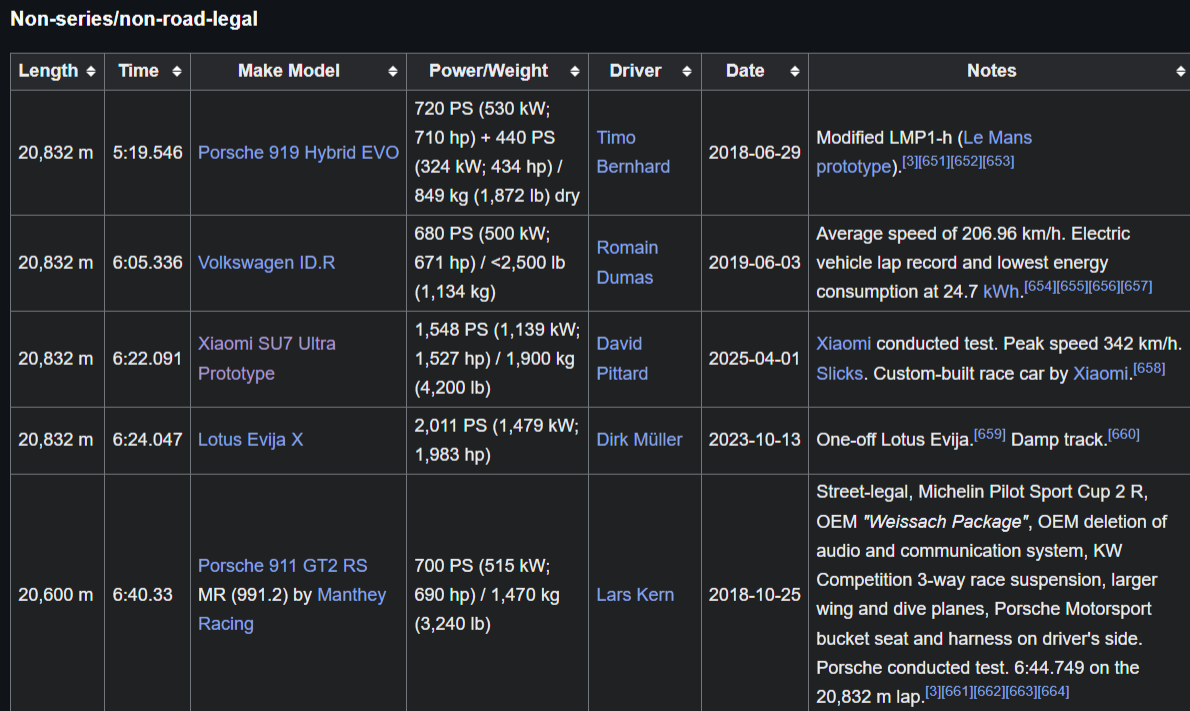Follow the kWh link in ID.R notes
This screenshot has height=711, width=1190.
pyautogui.click(x=1002, y=292)
